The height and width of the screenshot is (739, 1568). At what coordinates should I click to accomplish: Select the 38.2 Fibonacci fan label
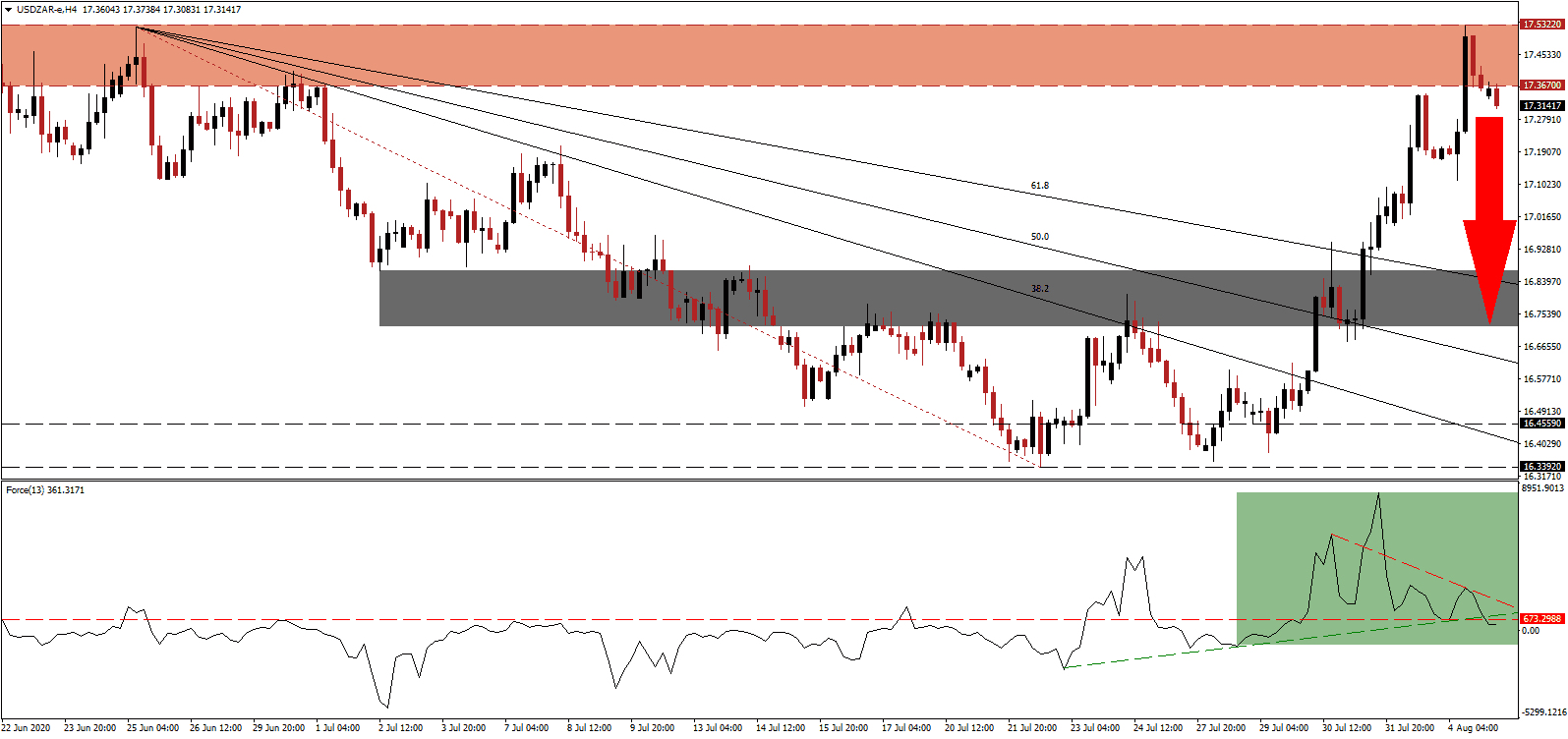[x=1039, y=289]
